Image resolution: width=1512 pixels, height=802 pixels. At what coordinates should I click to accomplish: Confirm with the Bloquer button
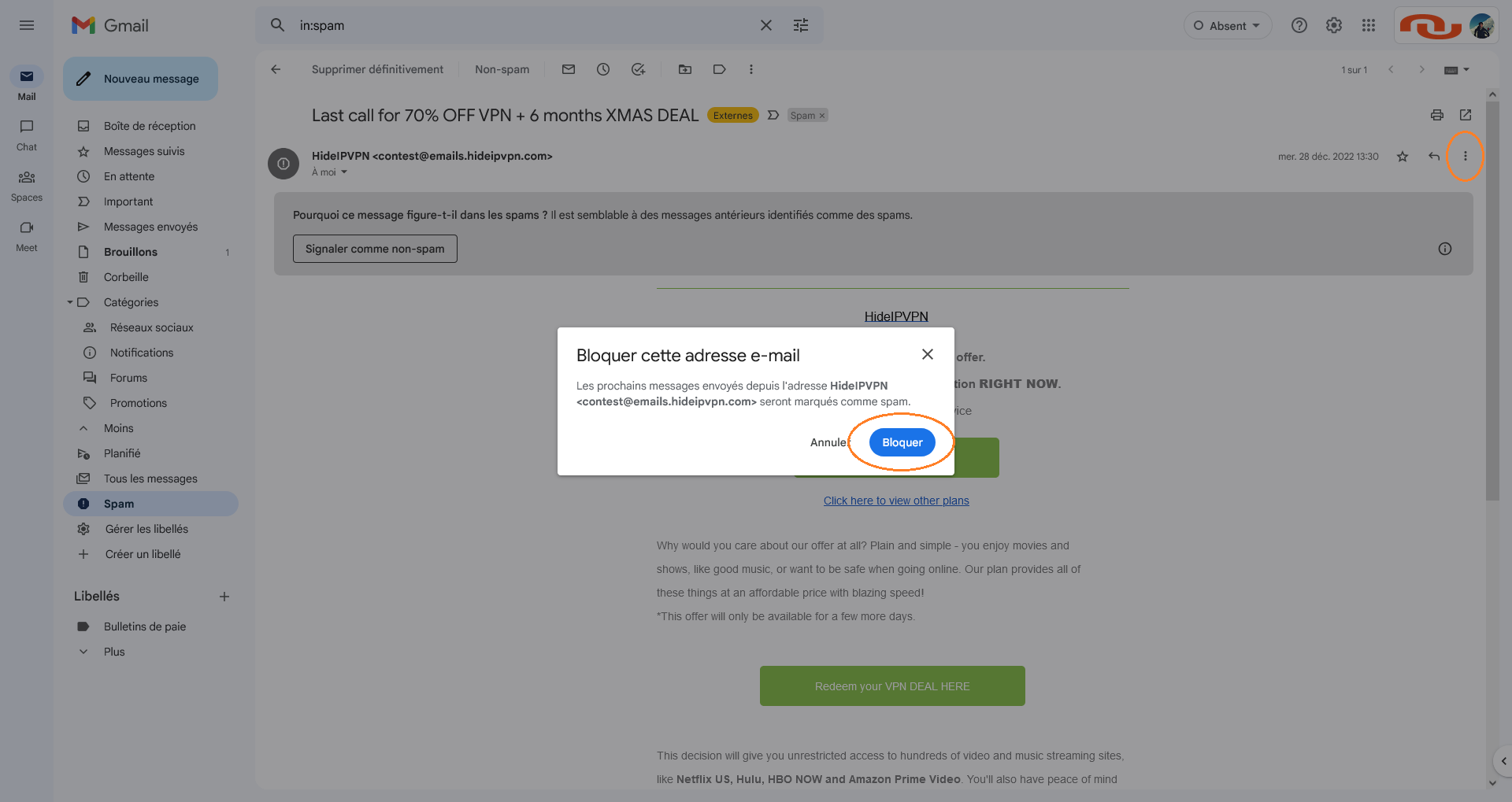[902, 442]
